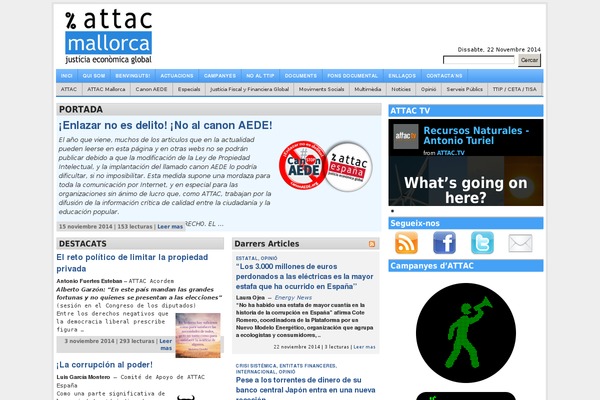
Task: Click Leer mas under the canon AEDE article
Action: click(170, 227)
